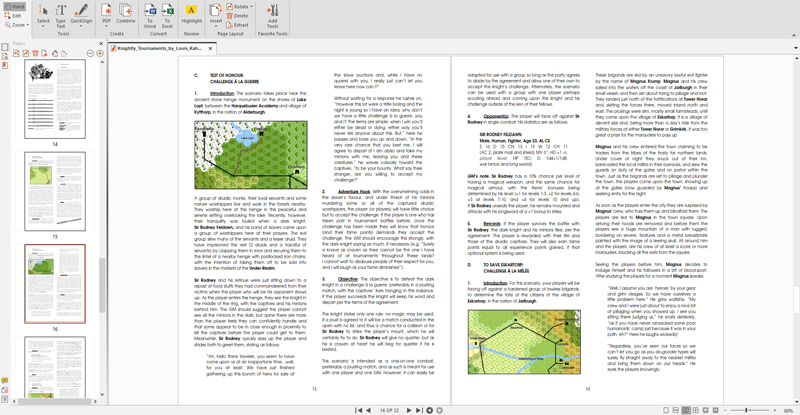The image size is (800, 415).
Task: Click Extract pages button
Action: click(x=237, y=25)
